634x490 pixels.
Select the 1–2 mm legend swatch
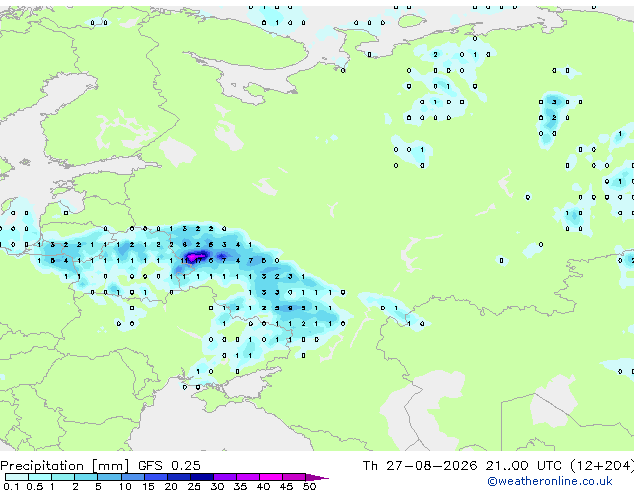[x=63, y=477]
